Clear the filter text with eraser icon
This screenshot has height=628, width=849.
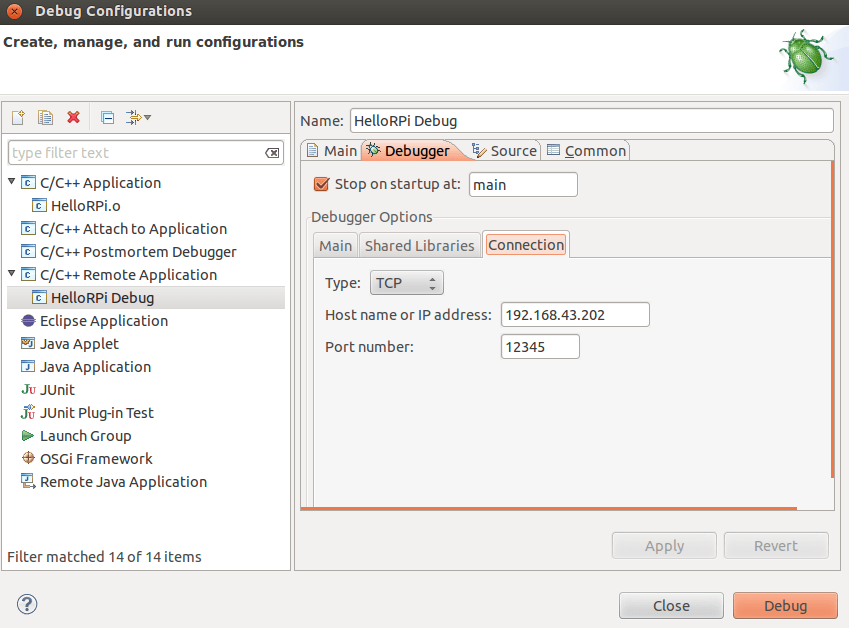272,153
